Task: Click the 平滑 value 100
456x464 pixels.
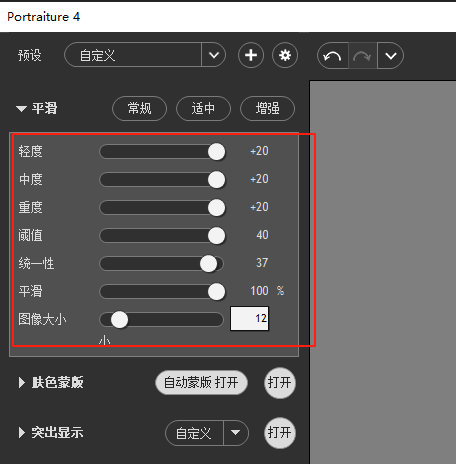Action: click(x=259, y=291)
